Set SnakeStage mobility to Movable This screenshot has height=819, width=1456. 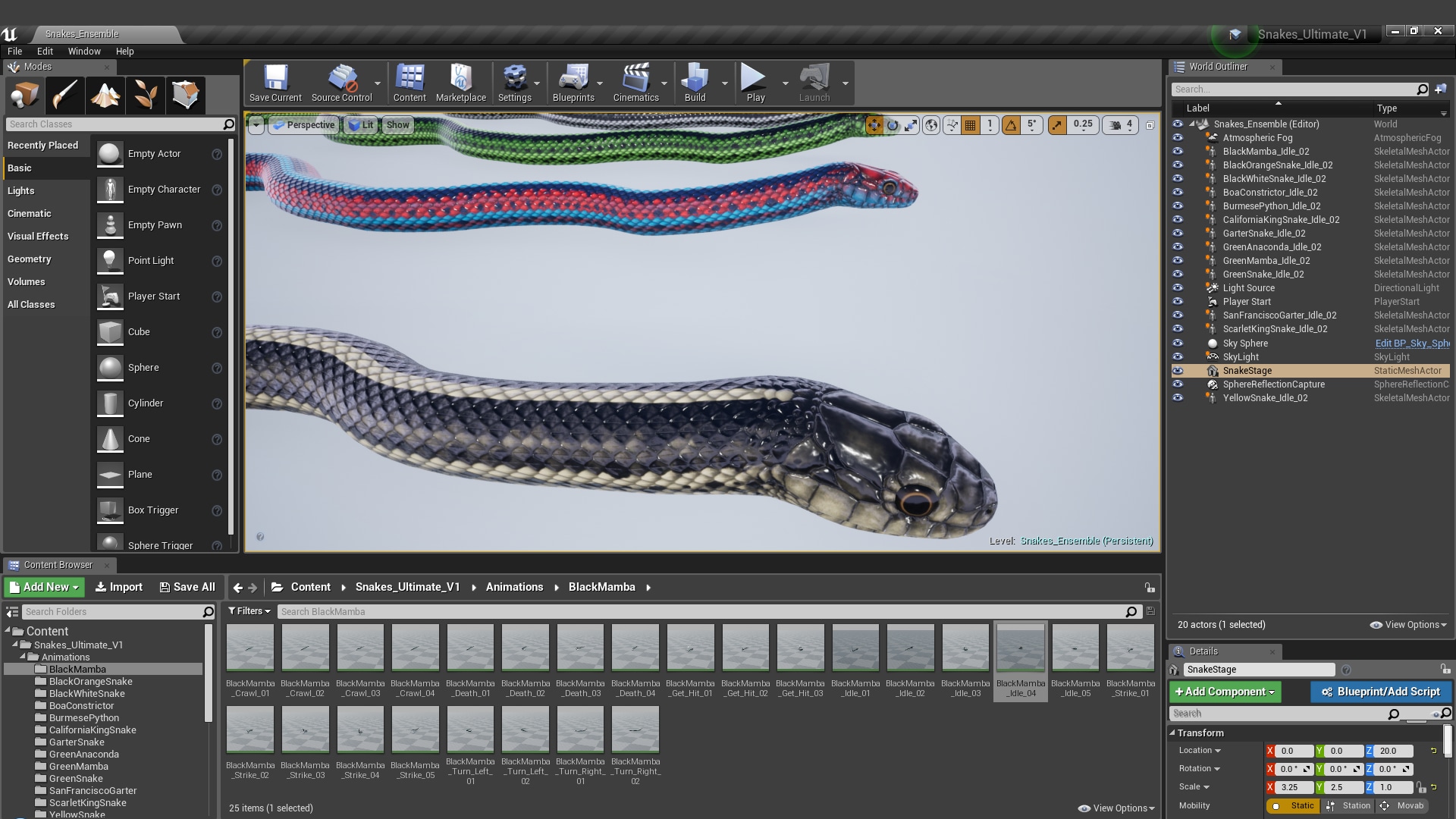tap(1408, 806)
